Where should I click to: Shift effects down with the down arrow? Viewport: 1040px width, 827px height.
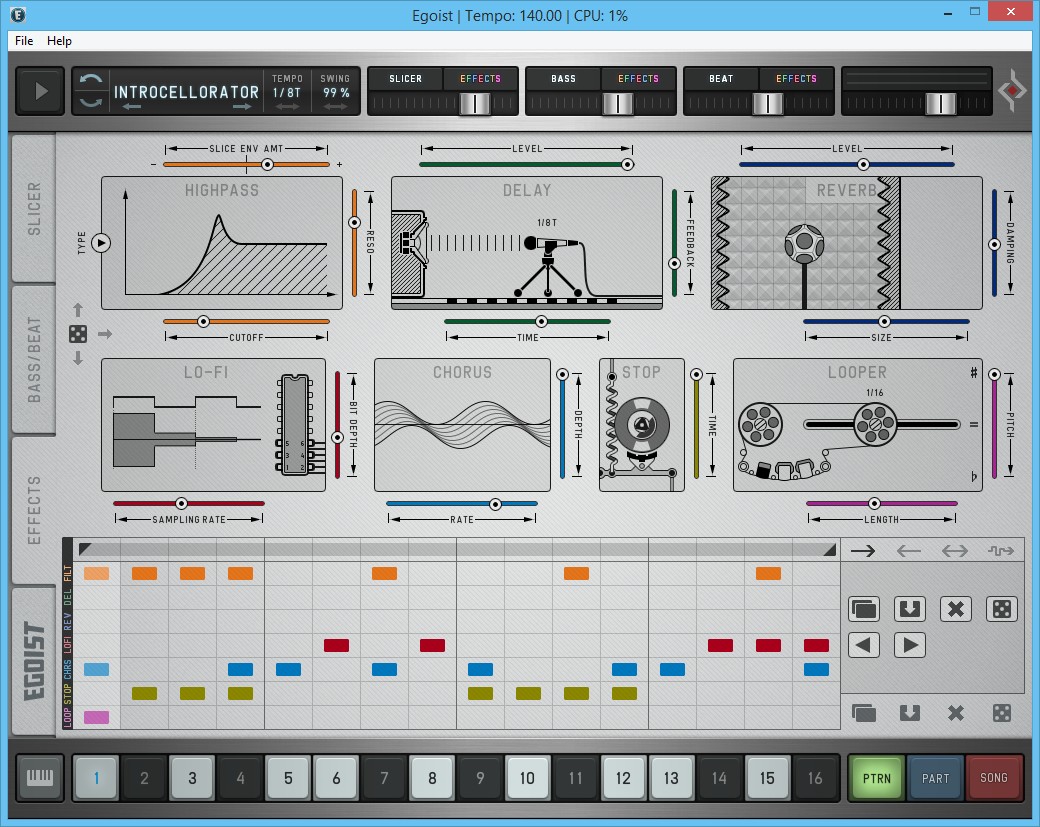78,358
